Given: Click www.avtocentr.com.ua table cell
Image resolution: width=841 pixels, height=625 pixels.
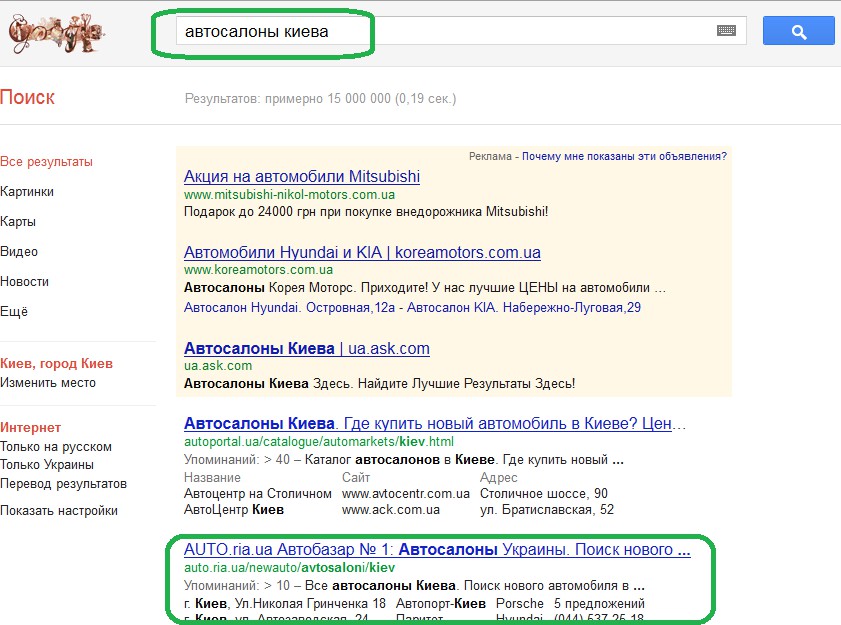Looking at the screenshot, I should pyautogui.click(x=405, y=493).
